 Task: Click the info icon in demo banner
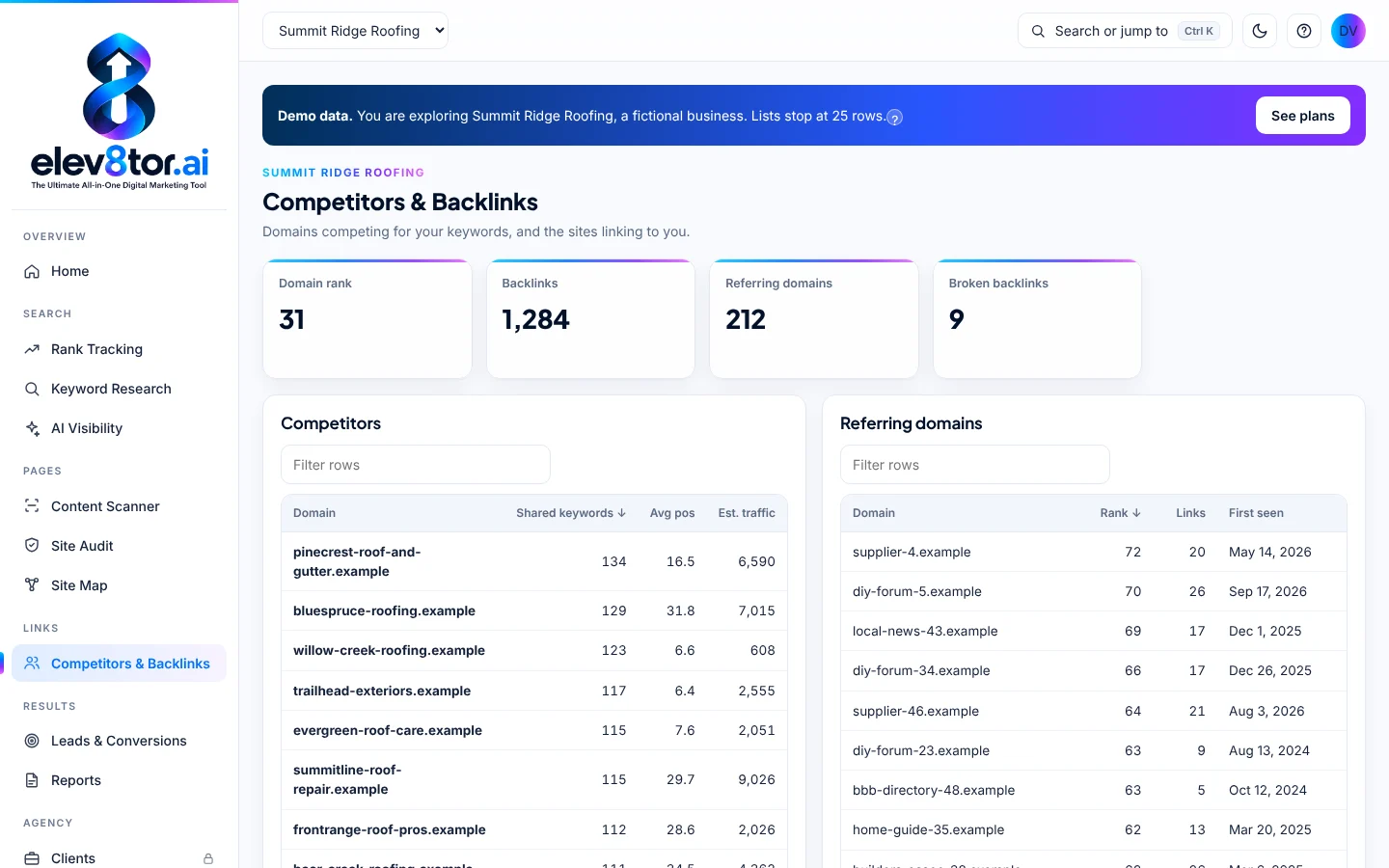895,118
